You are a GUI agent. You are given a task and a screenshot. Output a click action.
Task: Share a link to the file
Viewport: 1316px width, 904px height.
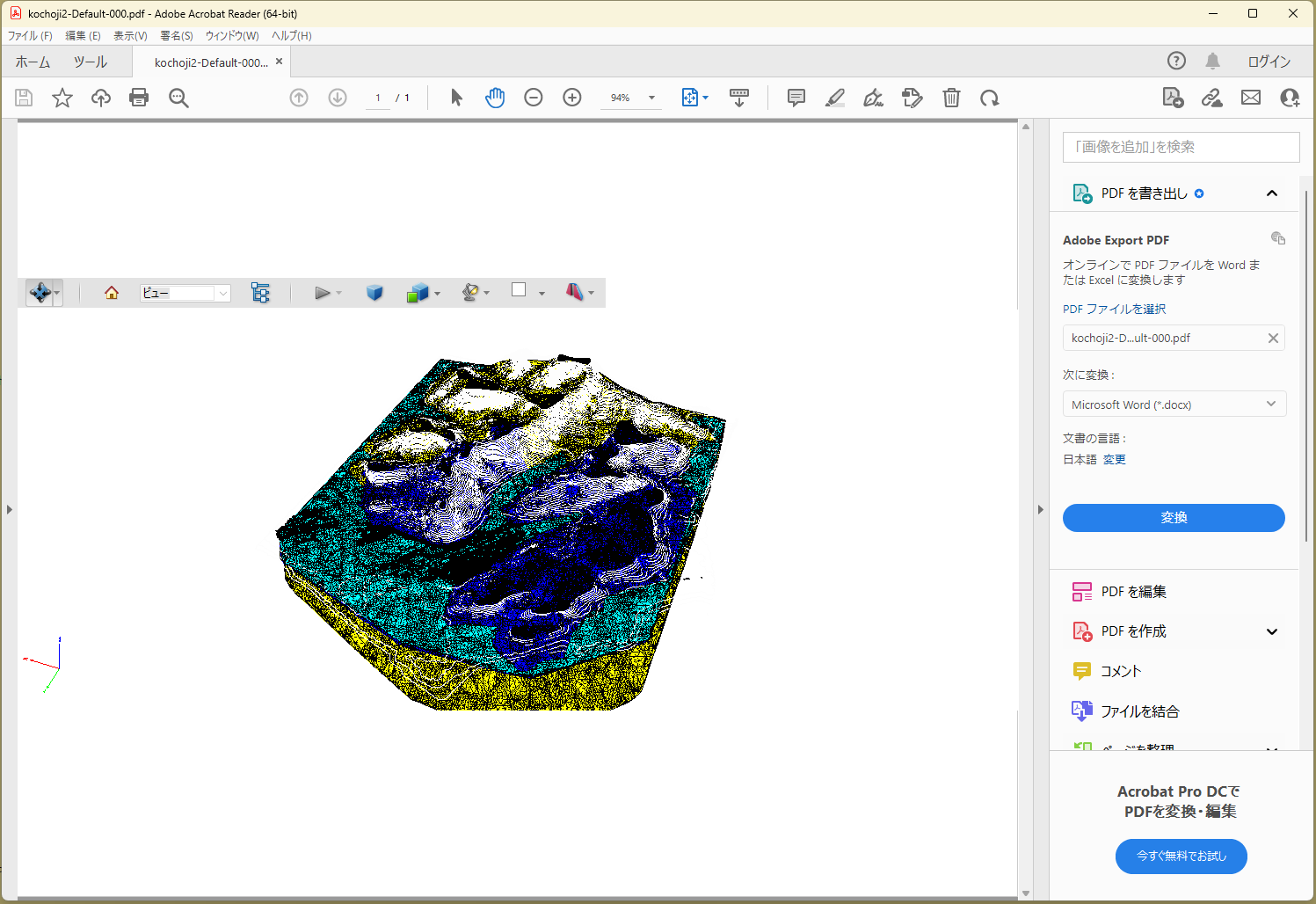pyautogui.click(x=1212, y=98)
